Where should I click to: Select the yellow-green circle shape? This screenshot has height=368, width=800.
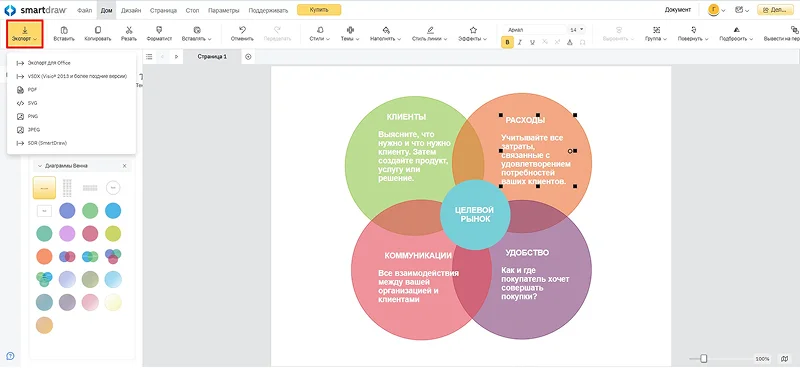point(113,233)
